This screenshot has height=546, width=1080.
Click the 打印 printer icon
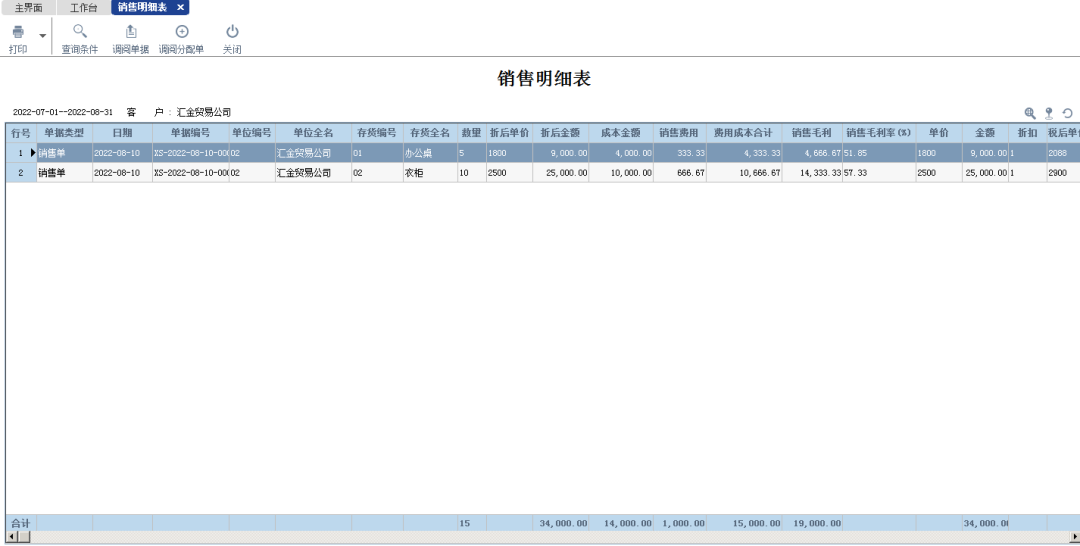point(18,32)
